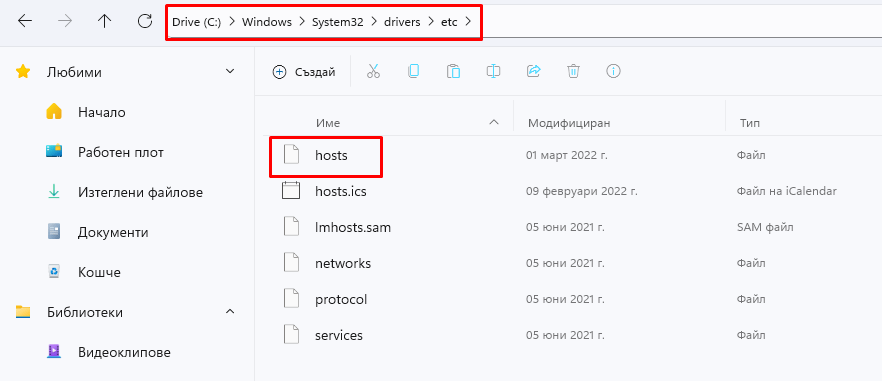Image resolution: width=882 pixels, height=381 pixels.
Task: Click the Видеоклипове video icon
Action: (x=54, y=352)
